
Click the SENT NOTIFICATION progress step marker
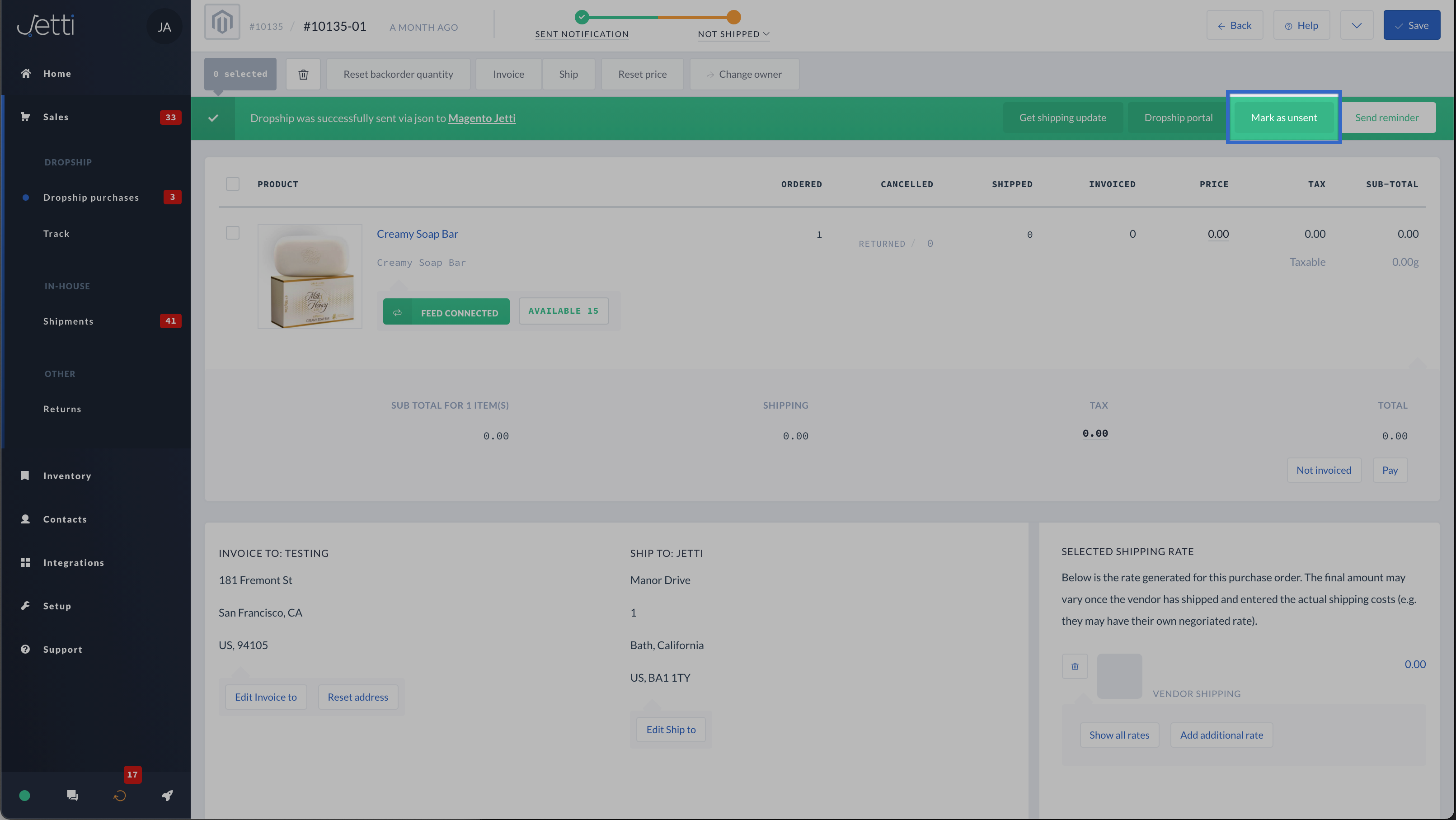[582, 17]
